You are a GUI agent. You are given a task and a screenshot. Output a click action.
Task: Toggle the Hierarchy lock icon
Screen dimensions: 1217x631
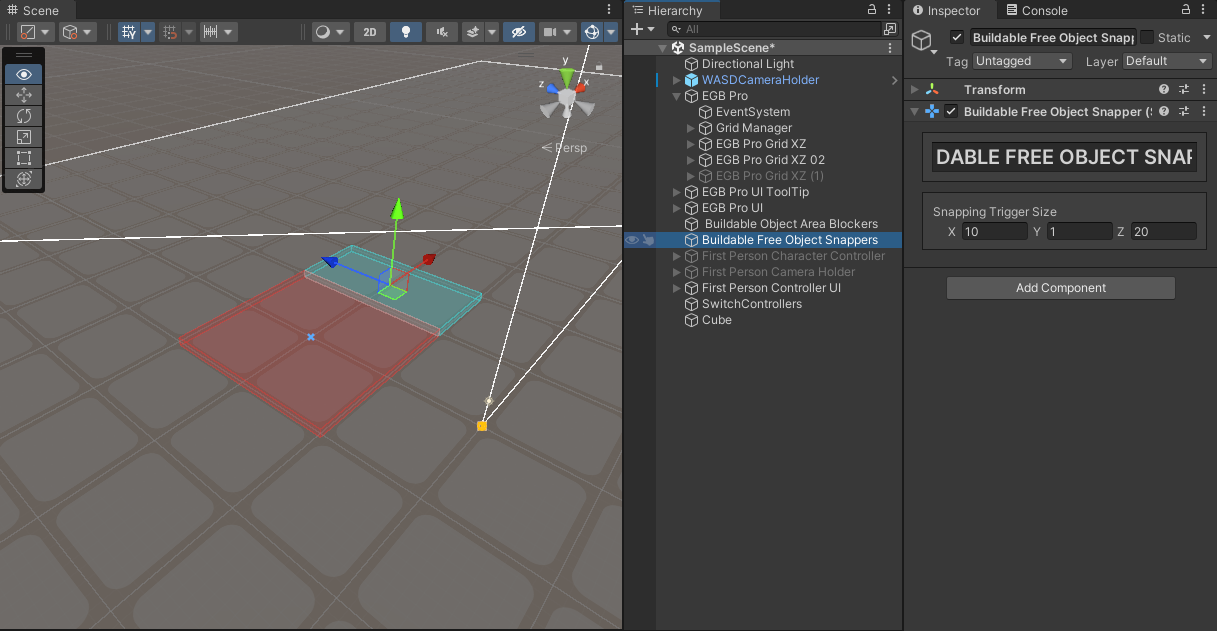871,10
